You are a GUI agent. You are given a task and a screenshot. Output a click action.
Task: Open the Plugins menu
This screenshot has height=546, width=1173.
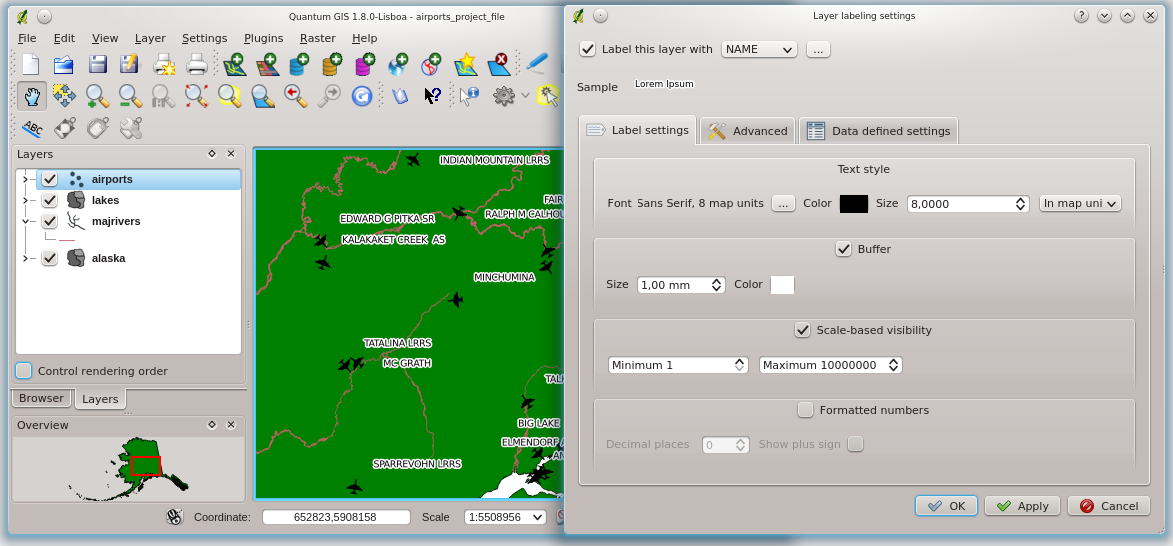point(263,38)
